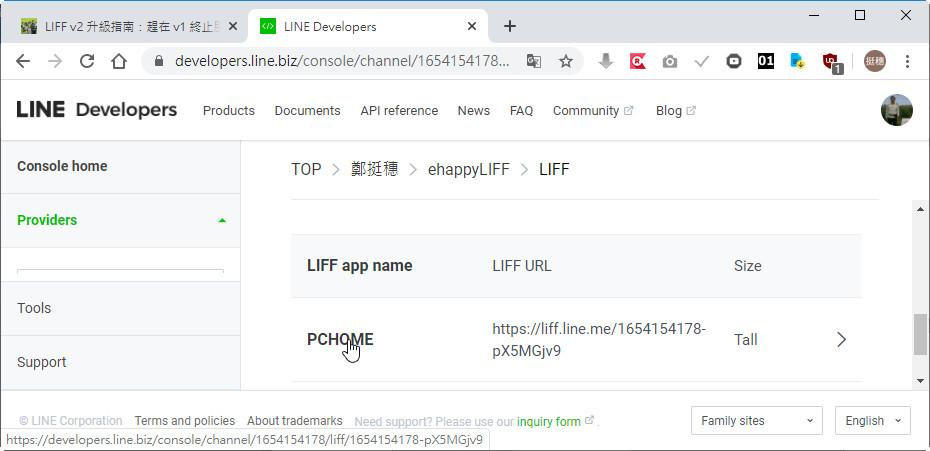The width and height of the screenshot is (930, 451).
Task: Open the Chrome profile avatar
Action: (x=875, y=61)
